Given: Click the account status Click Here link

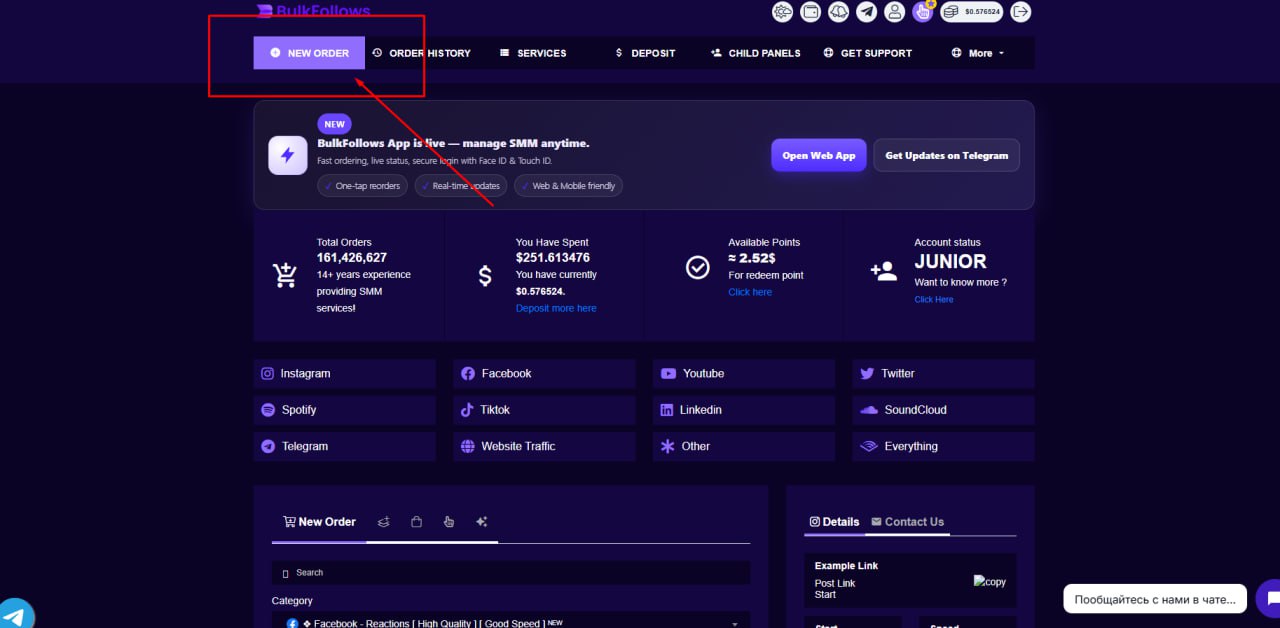Looking at the screenshot, I should click(x=934, y=299).
